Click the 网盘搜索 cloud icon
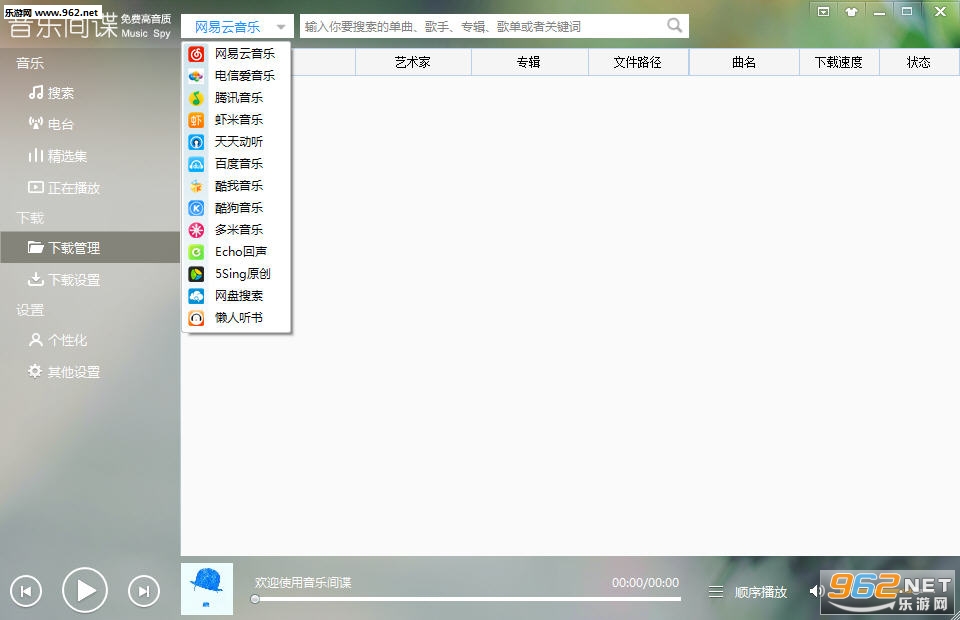The height and width of the screenshot is (620, 960). point(196,296)
